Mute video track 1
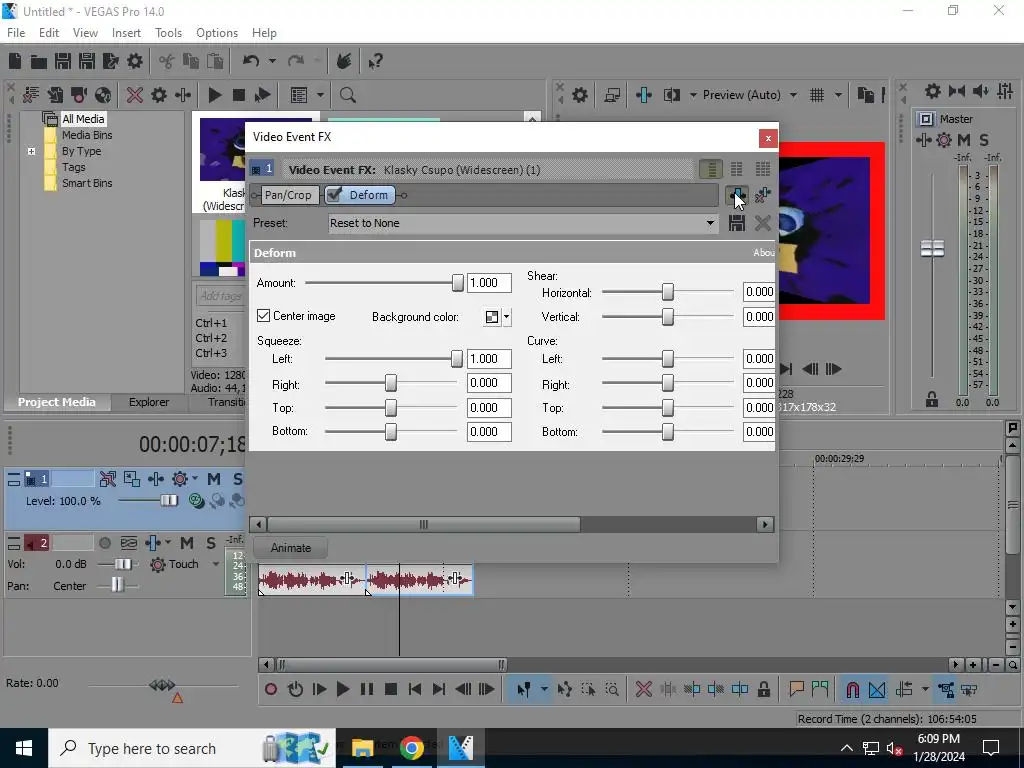The width and height of the screenshot is (1024, 768). click(214, 479)
